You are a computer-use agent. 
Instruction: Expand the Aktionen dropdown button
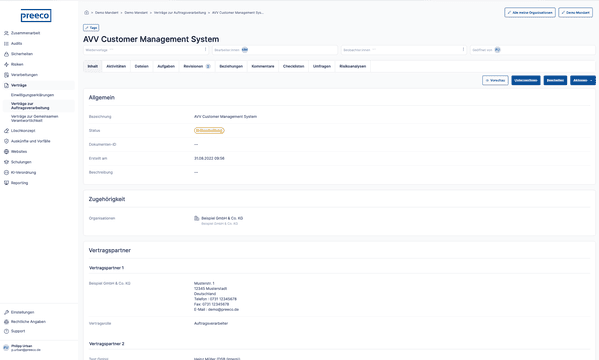pyautogui.click(x=583, y=80)
